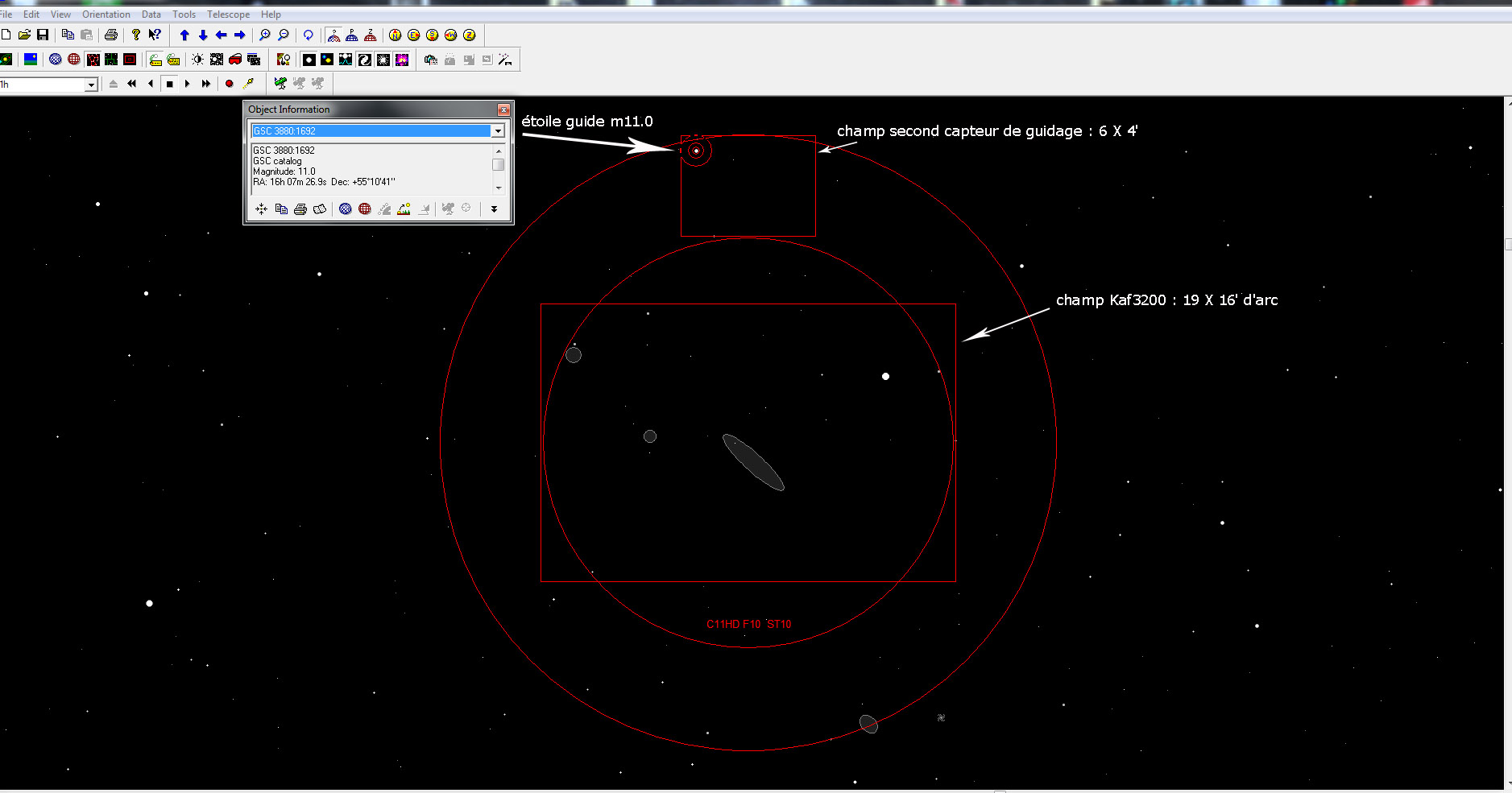
Task: Click the find object magnifier person icon
Action: (284, 60)
